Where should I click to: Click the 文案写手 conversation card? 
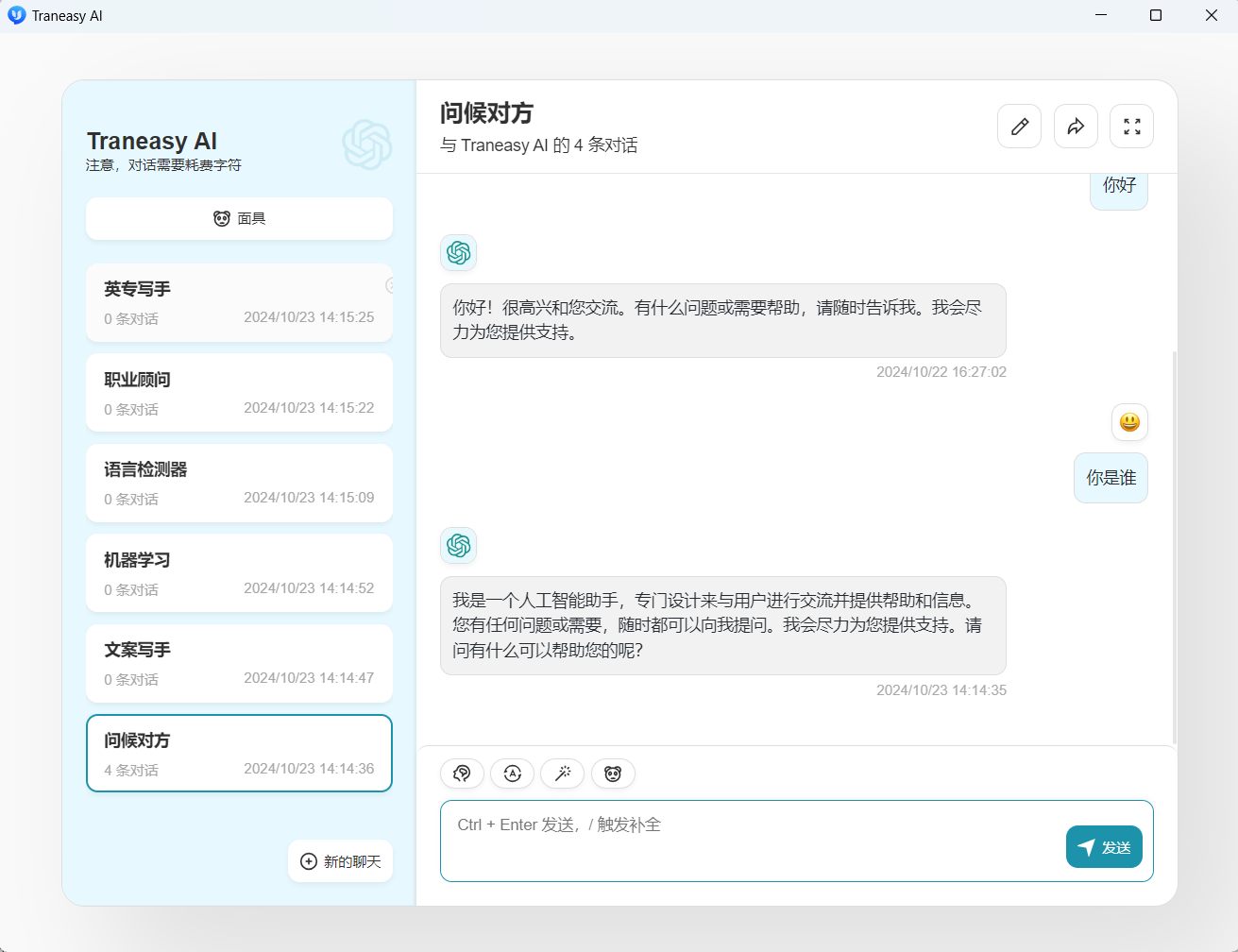click(239, 663)
